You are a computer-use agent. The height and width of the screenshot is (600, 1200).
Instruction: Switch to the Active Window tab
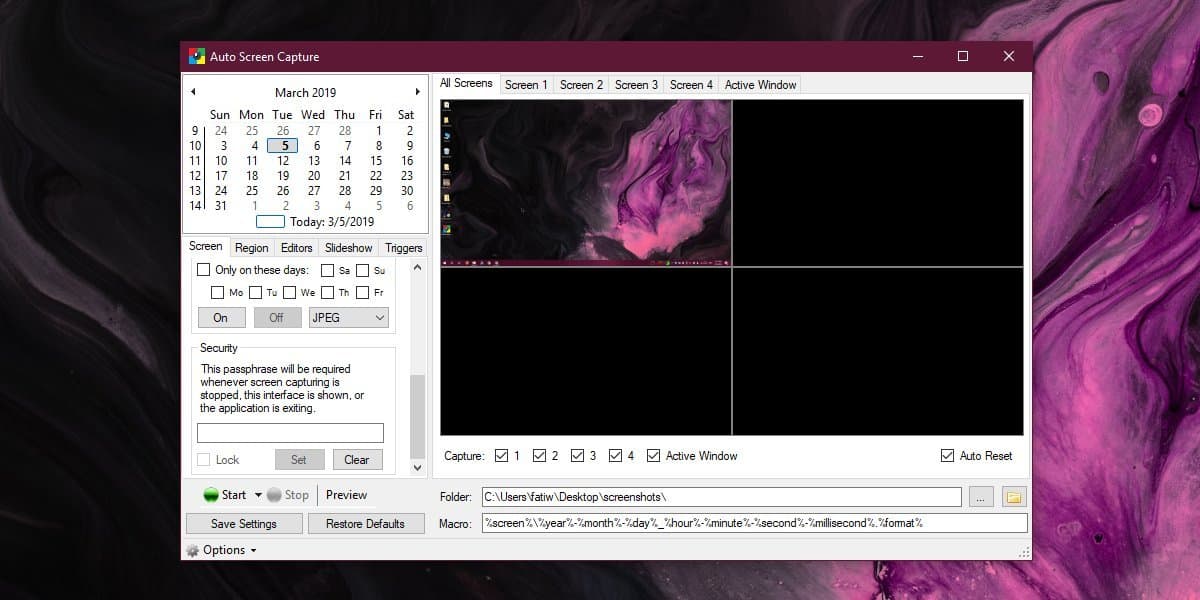760,85
